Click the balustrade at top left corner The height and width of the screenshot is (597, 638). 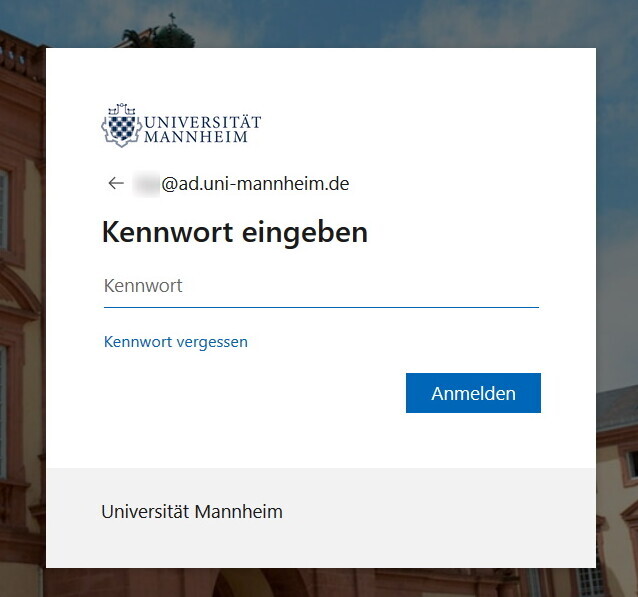click(x=18, y=55)
